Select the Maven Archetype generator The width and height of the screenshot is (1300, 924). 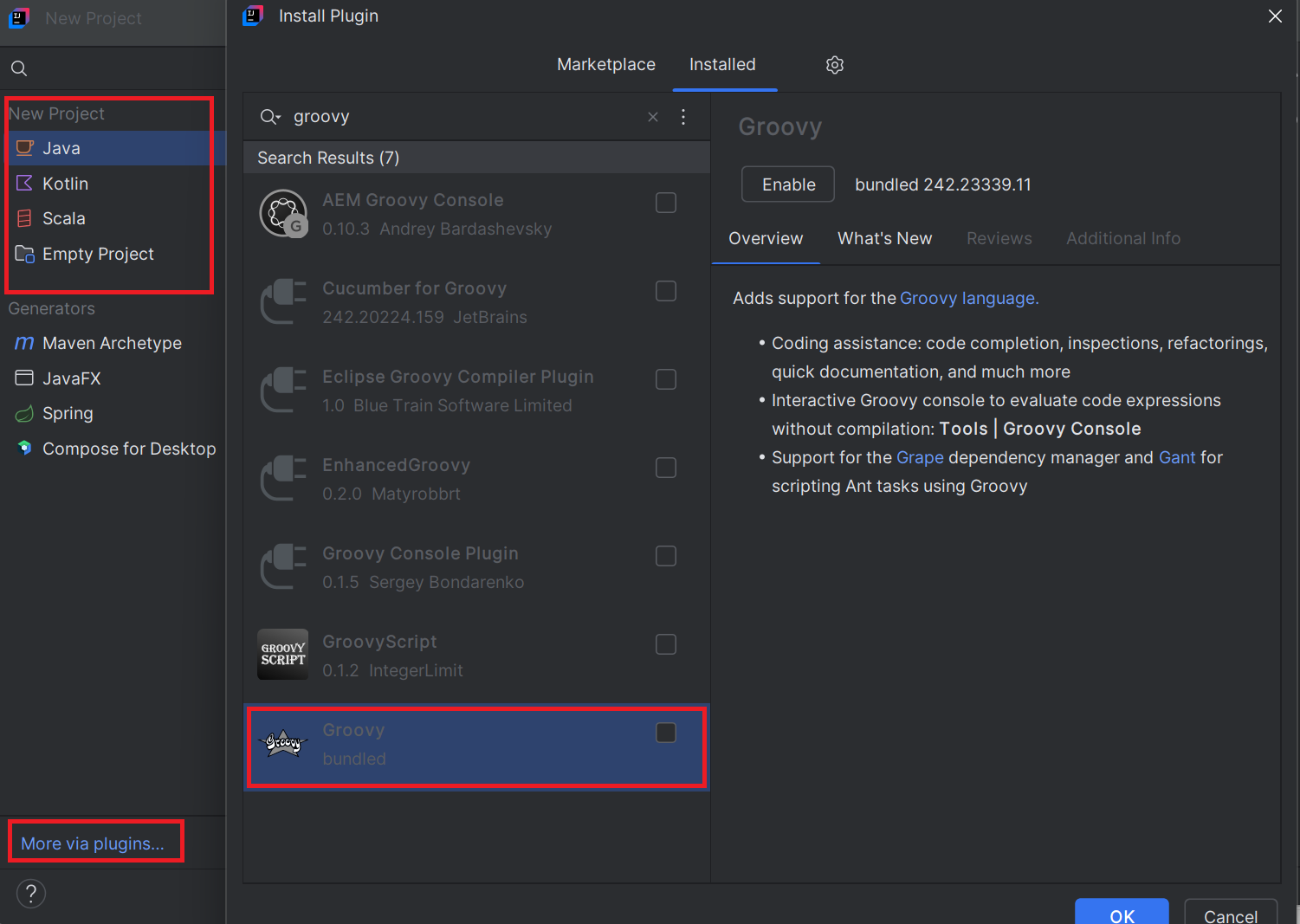click(x=112, y=344)
